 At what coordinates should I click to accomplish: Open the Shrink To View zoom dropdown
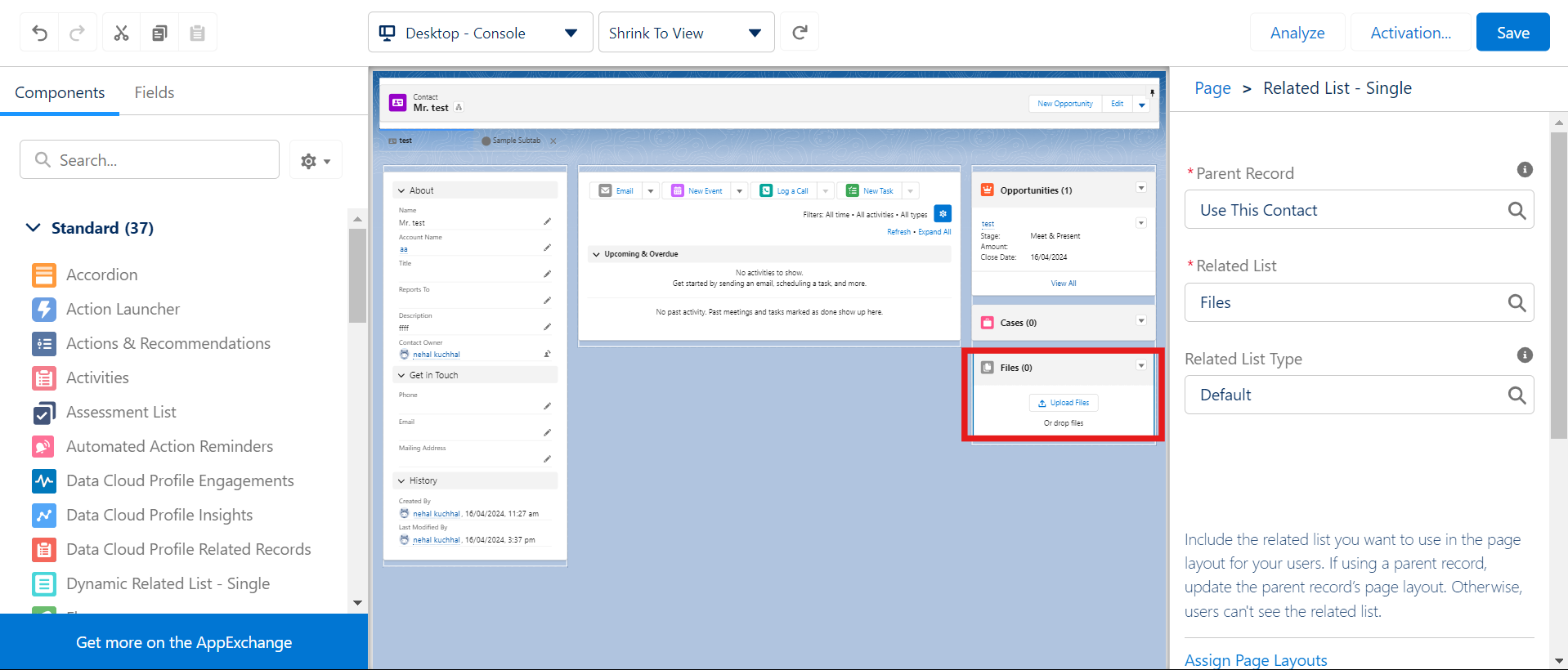tap(687, 33)
